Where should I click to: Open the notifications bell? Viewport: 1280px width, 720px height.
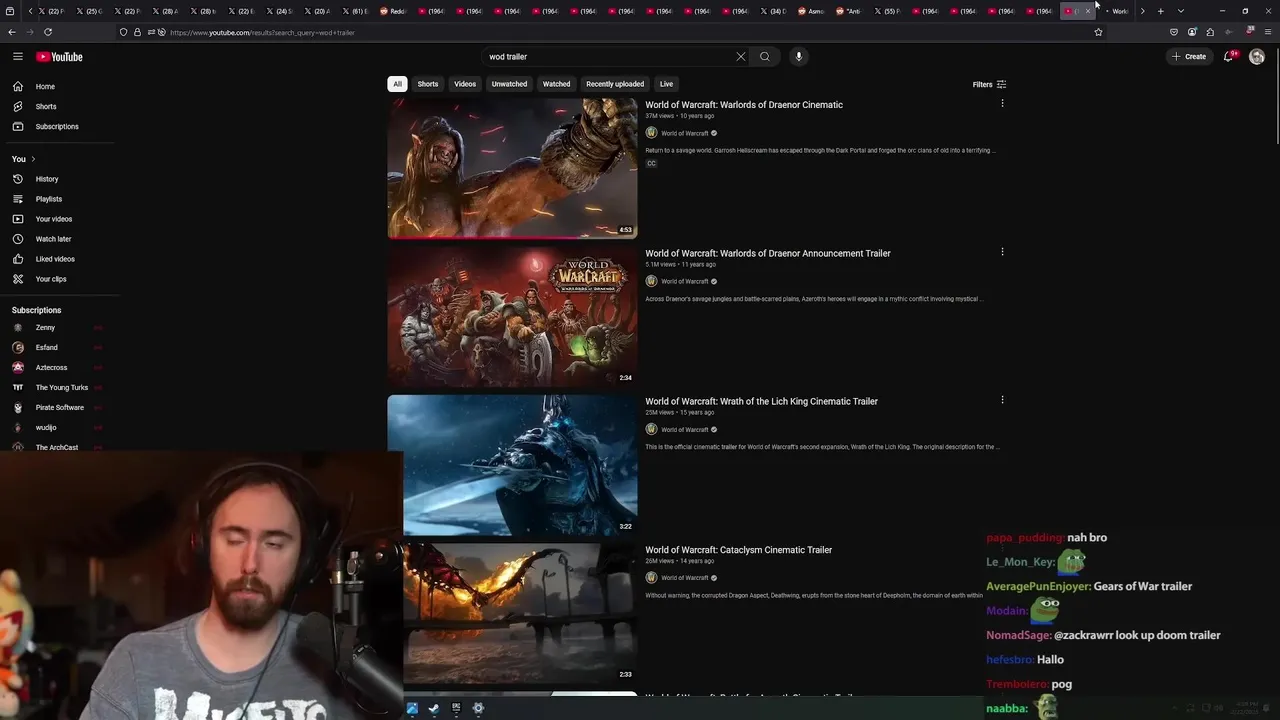coord(1229,57)
